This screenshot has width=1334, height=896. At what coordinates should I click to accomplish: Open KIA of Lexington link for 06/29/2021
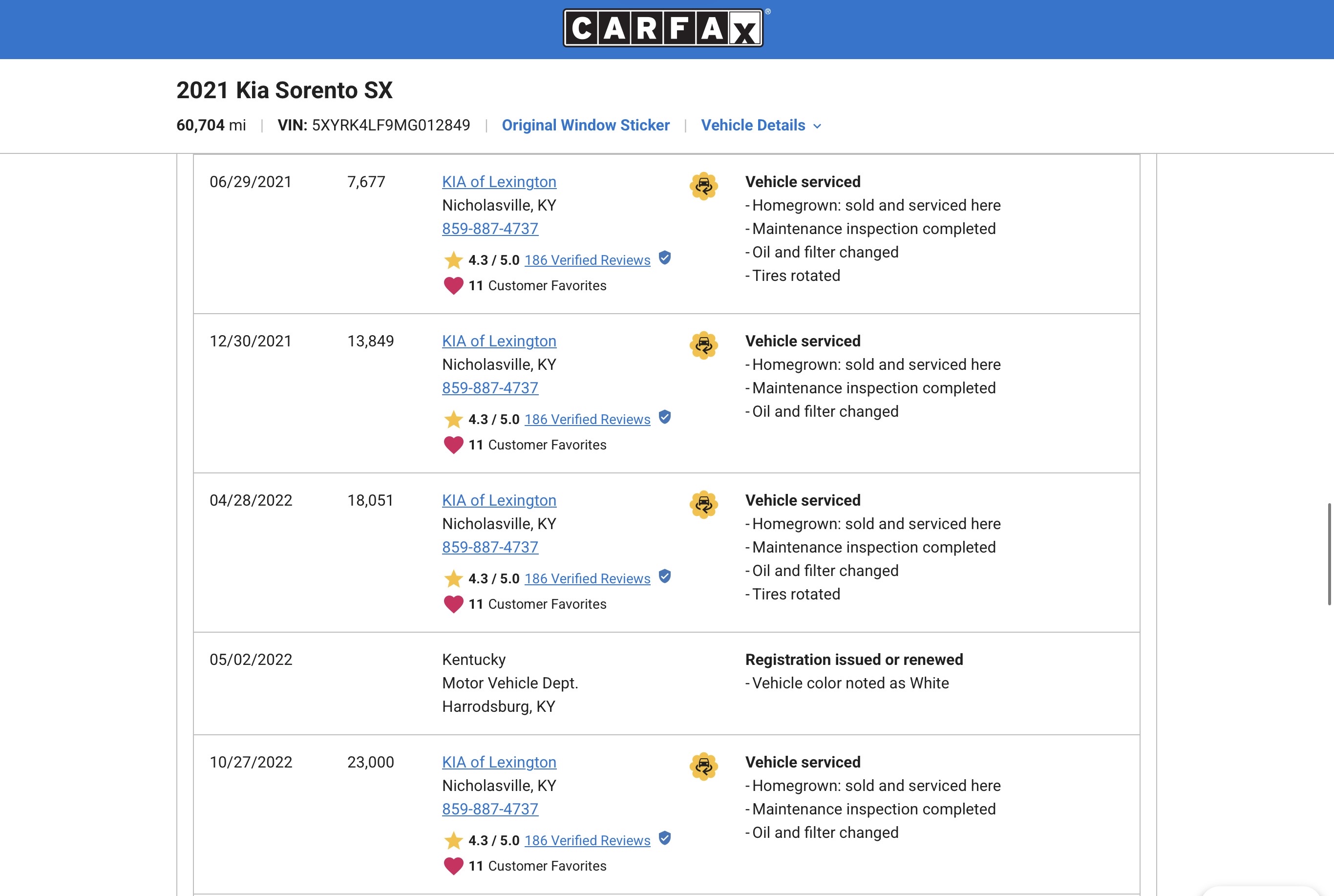click(x=499, y=182)
